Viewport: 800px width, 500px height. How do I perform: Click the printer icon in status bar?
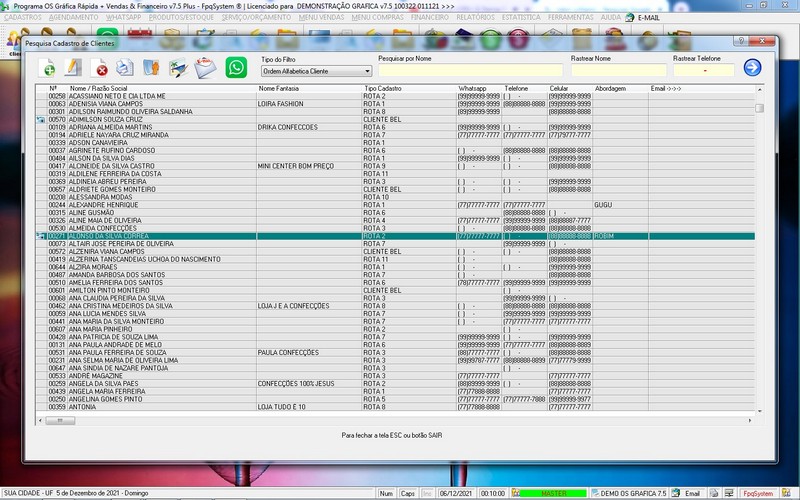point(714,493)
